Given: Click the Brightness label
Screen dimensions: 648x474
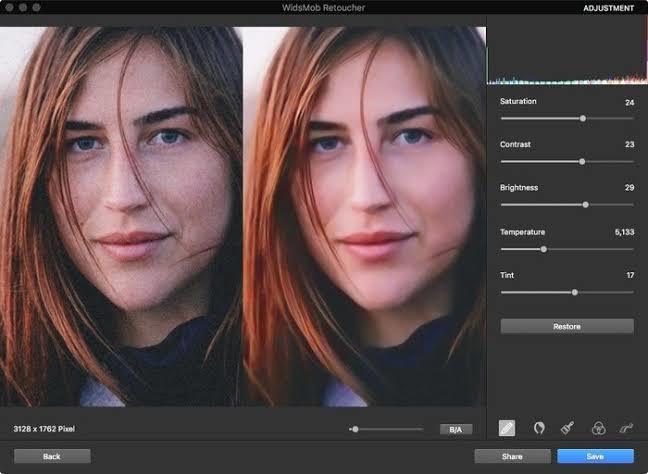Looking at the screenshot, I should coord(519,188).
